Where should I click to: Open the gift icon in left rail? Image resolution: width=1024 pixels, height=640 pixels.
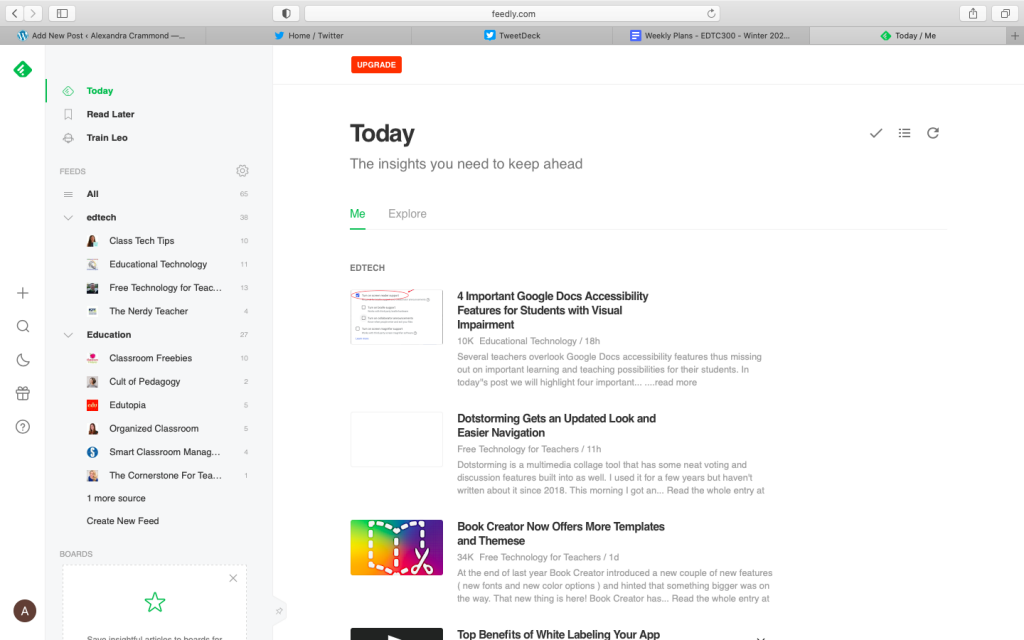click(x=23, y=393)
